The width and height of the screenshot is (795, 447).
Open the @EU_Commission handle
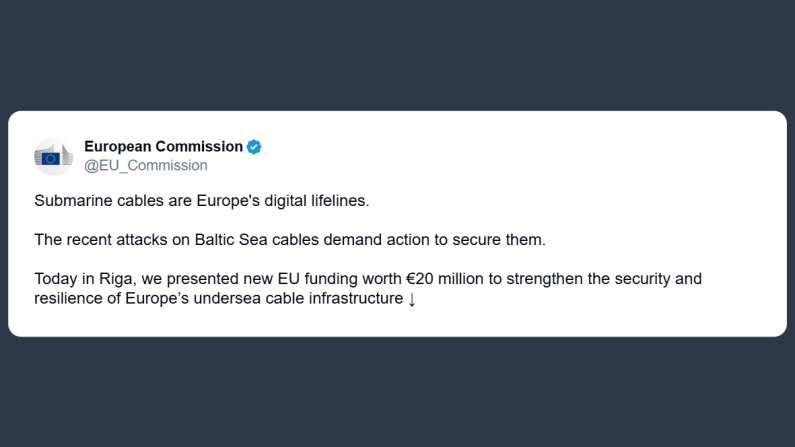pos(146,165)
